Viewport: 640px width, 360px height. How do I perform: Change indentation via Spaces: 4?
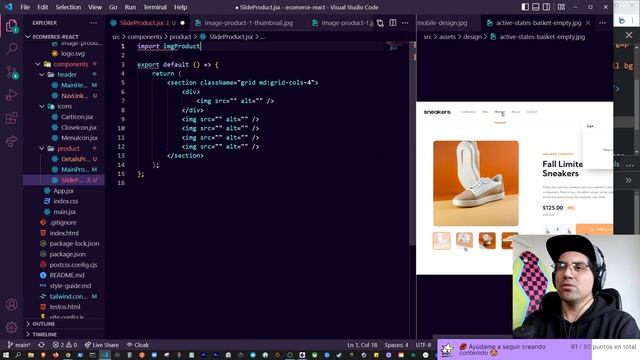point(396,345)
